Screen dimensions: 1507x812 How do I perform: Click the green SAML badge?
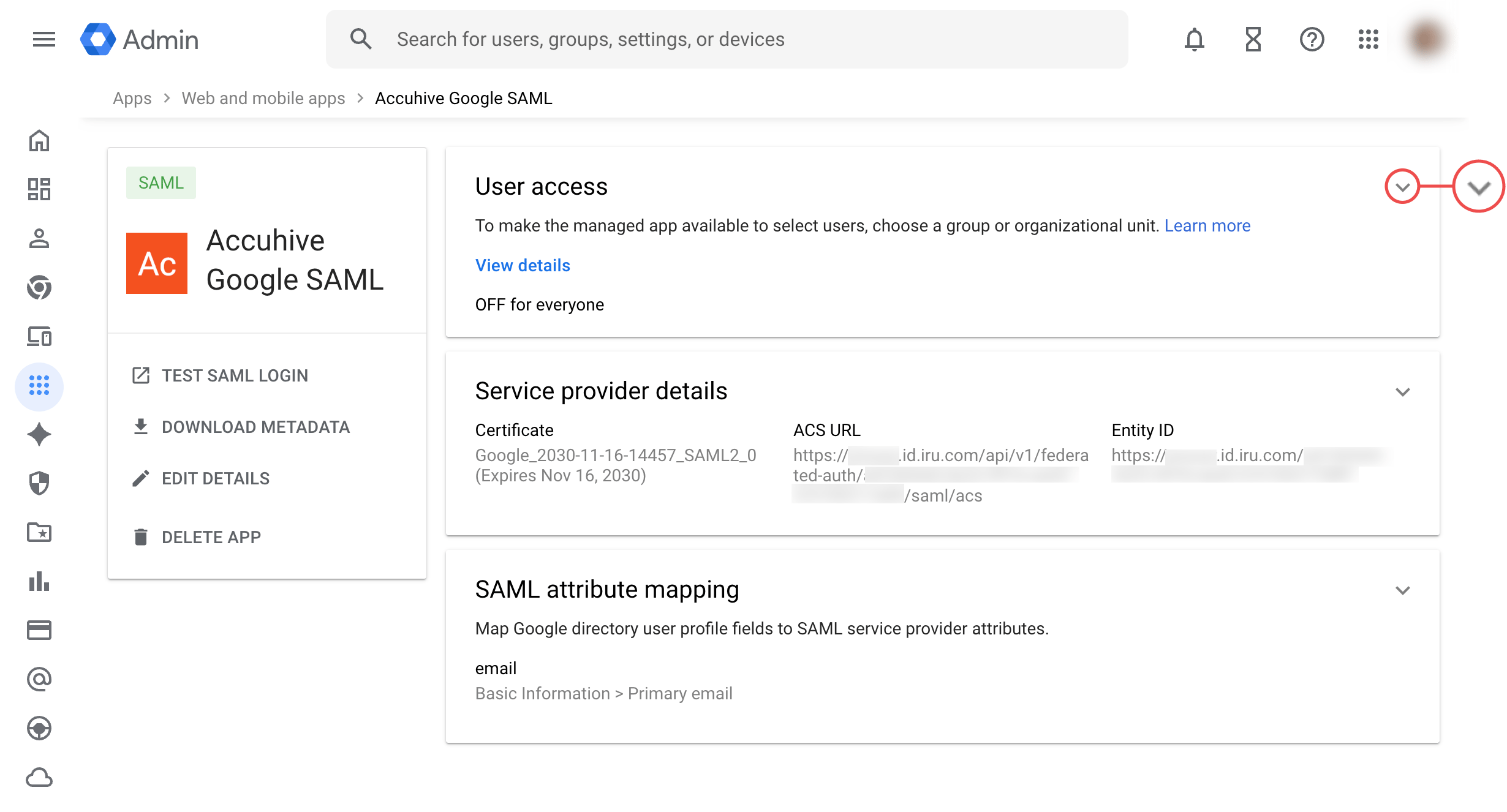pyautogui.click(x=161, y=182)
